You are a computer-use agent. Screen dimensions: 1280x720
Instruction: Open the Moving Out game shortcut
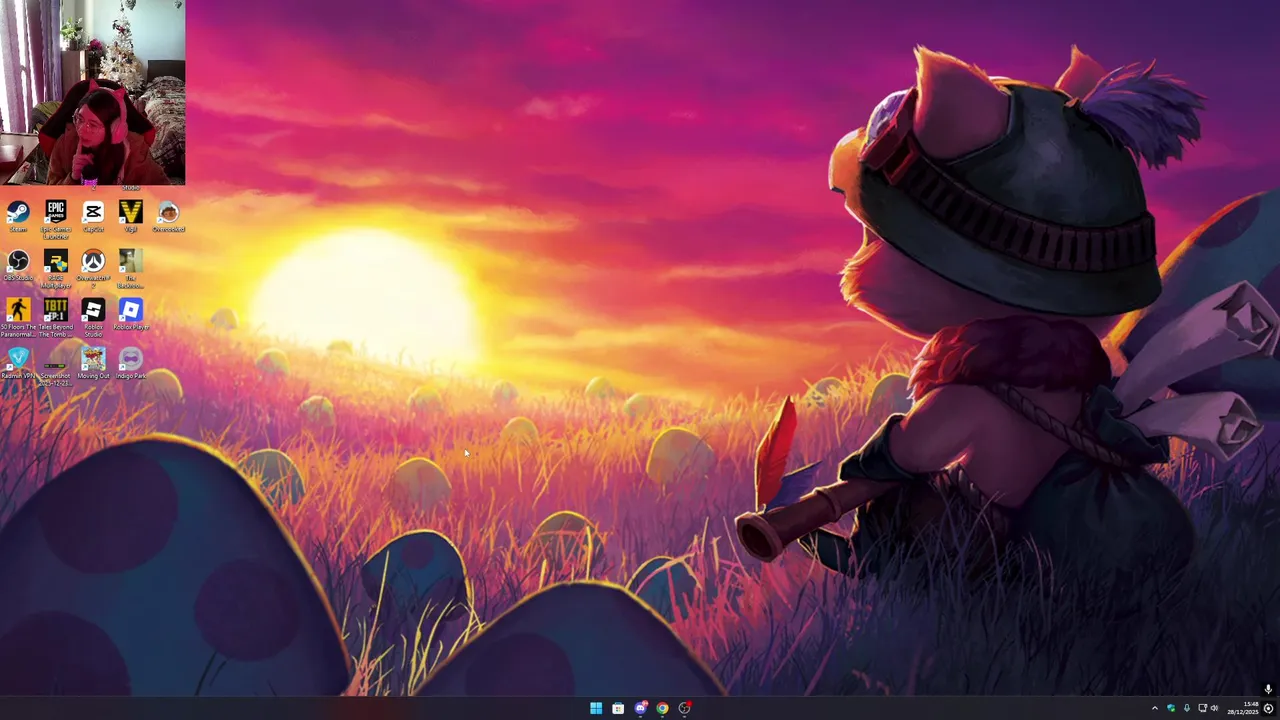pyautogui.click(x=93, y=362)
